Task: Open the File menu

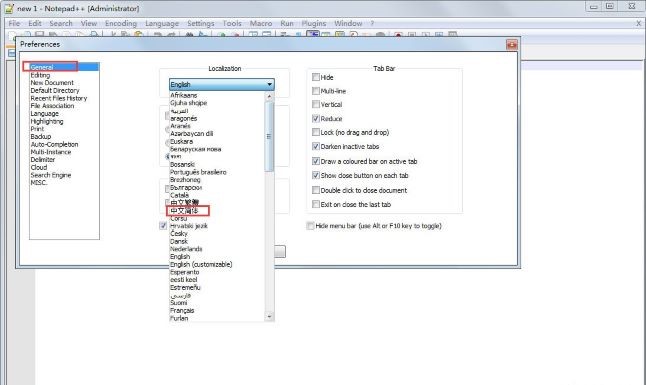Action: tap(14, 23)
